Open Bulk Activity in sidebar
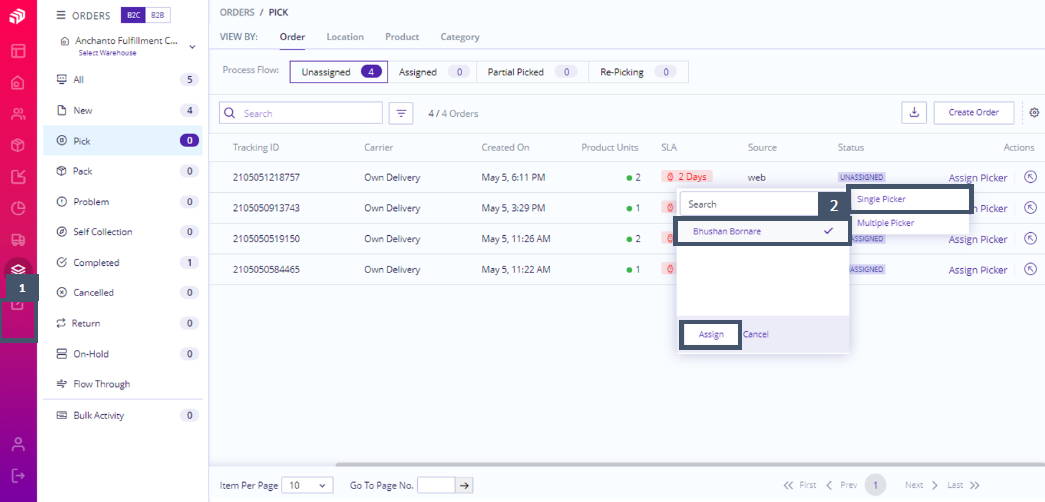Screen dimensions: 1045x502 pos(123,415)
